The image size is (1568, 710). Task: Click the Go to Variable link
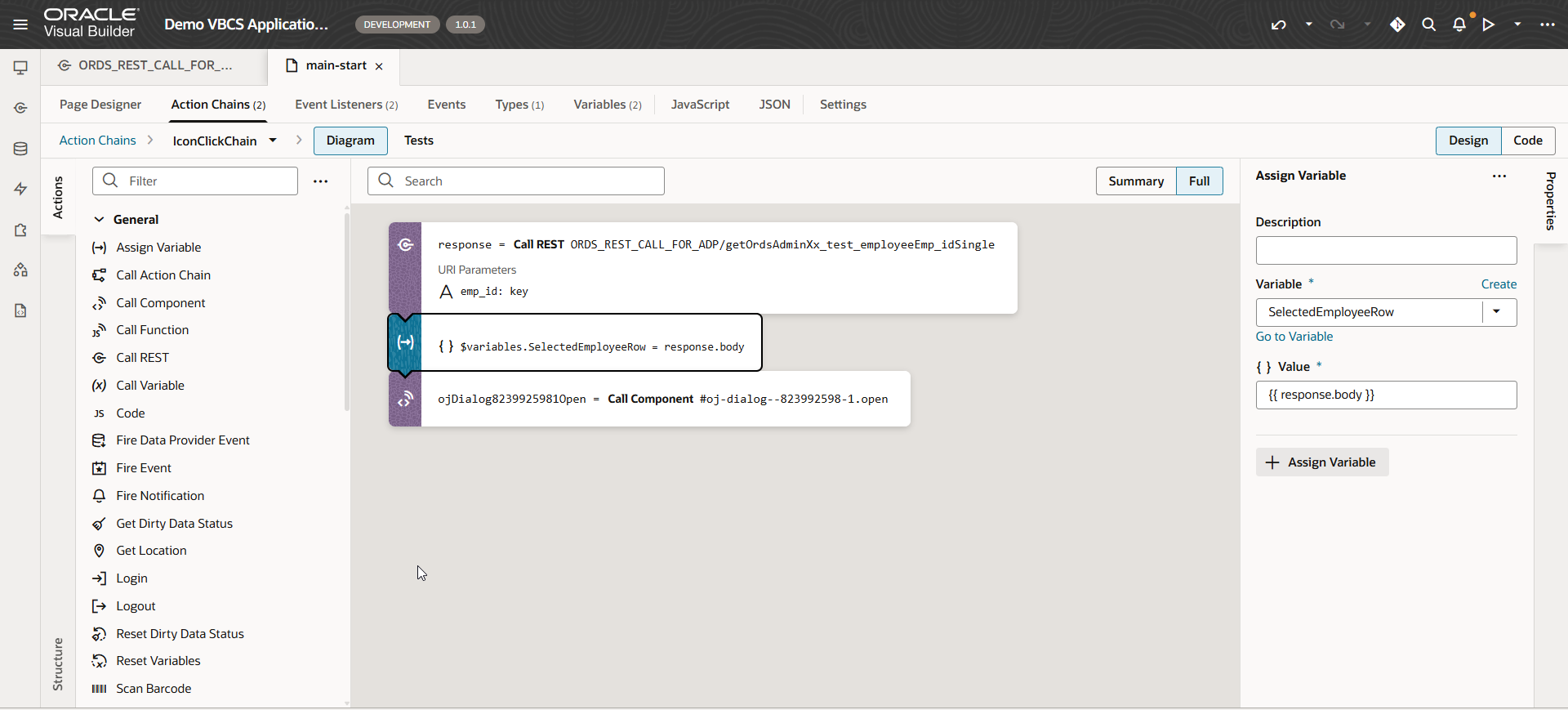pyautogui.click(x=1294, y=337)
